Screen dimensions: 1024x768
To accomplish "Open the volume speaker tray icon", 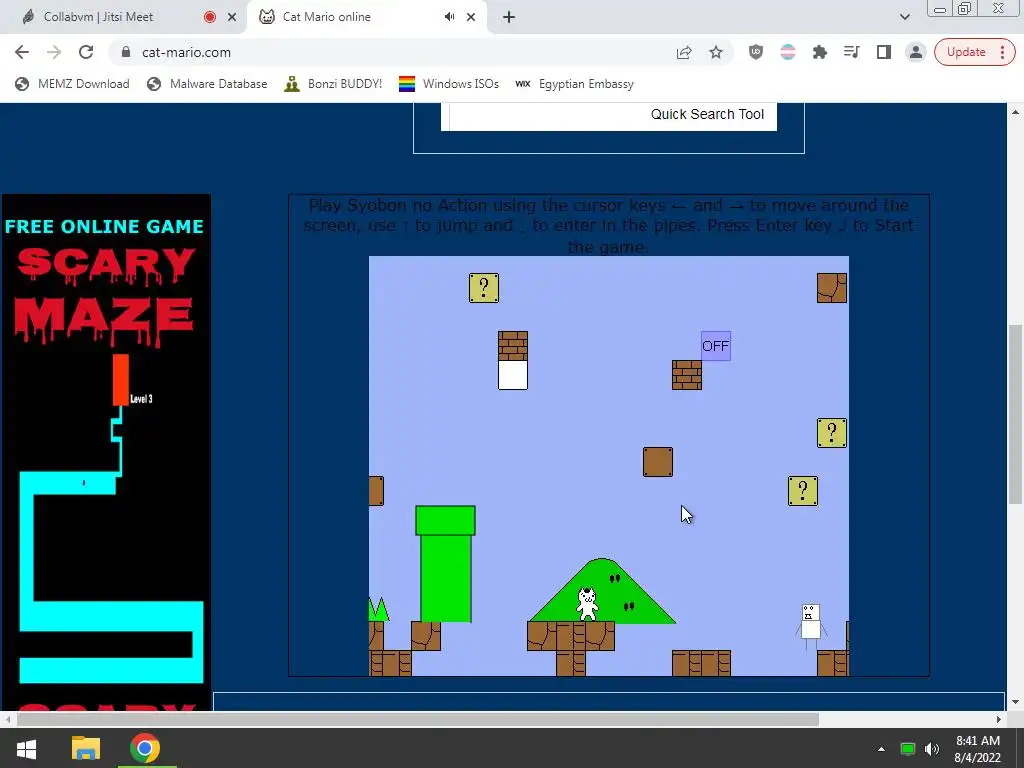I will tap(932, 749).
